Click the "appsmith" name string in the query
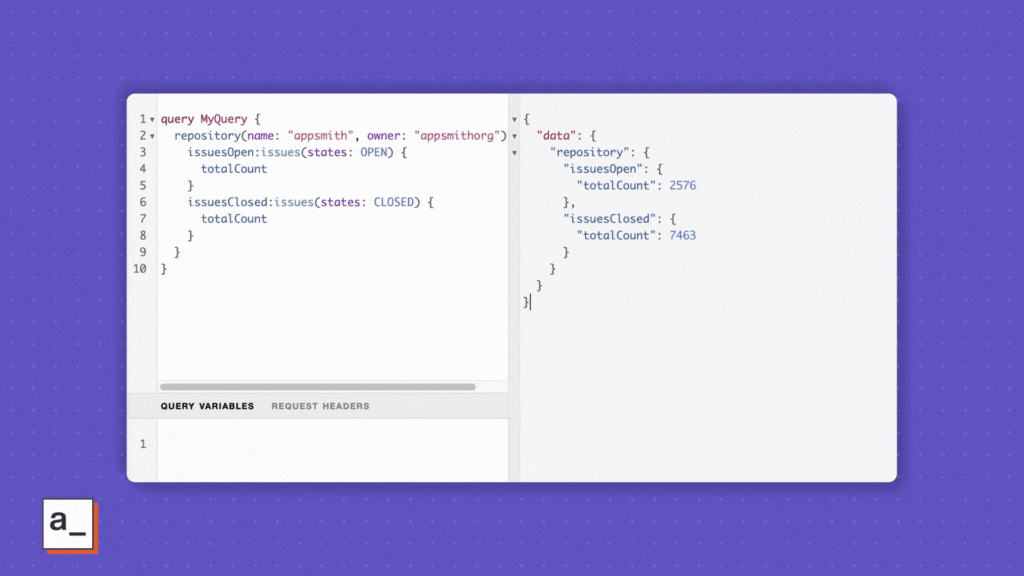 (318, 136)
